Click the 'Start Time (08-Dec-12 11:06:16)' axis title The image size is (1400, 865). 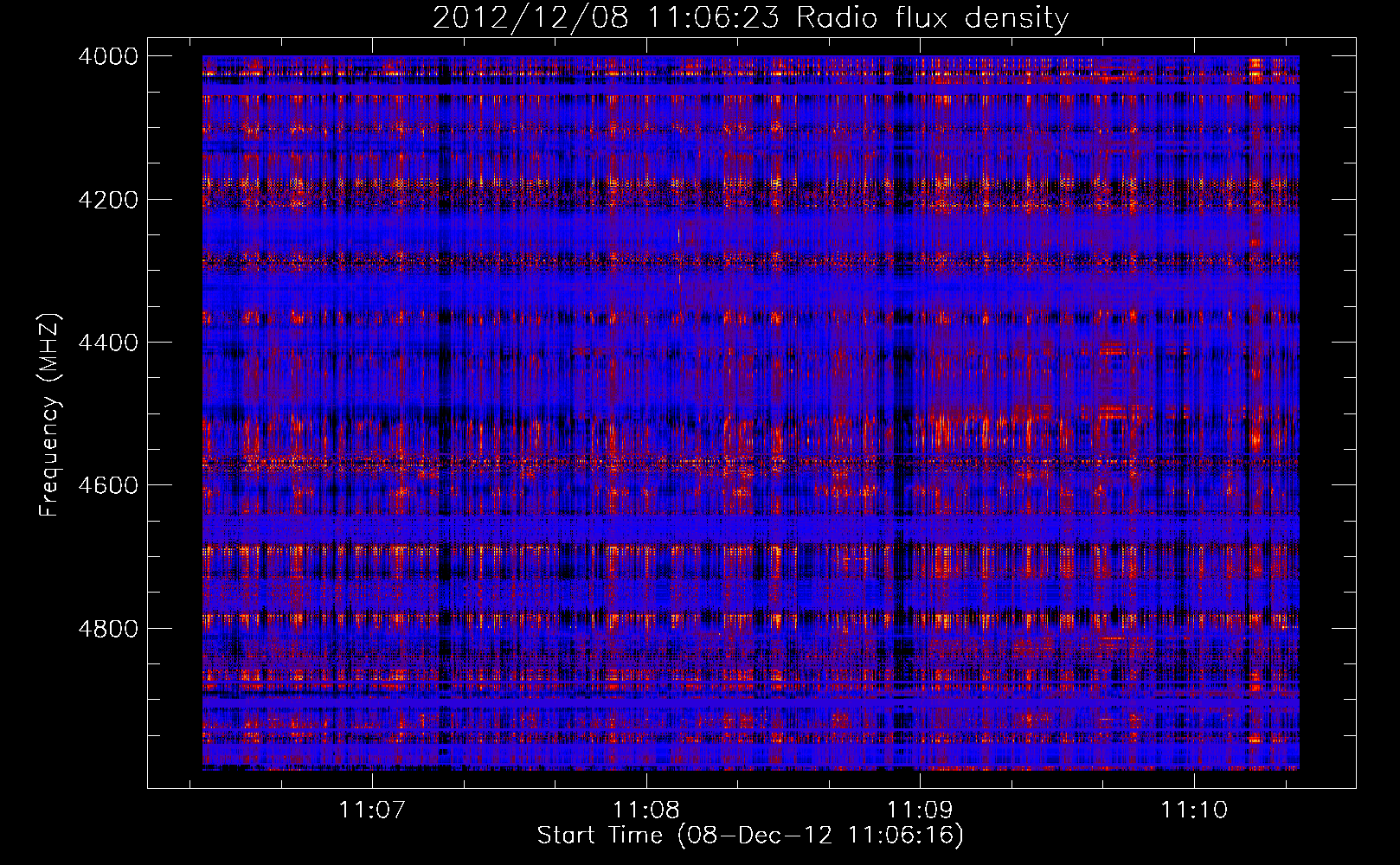point(750,836)
